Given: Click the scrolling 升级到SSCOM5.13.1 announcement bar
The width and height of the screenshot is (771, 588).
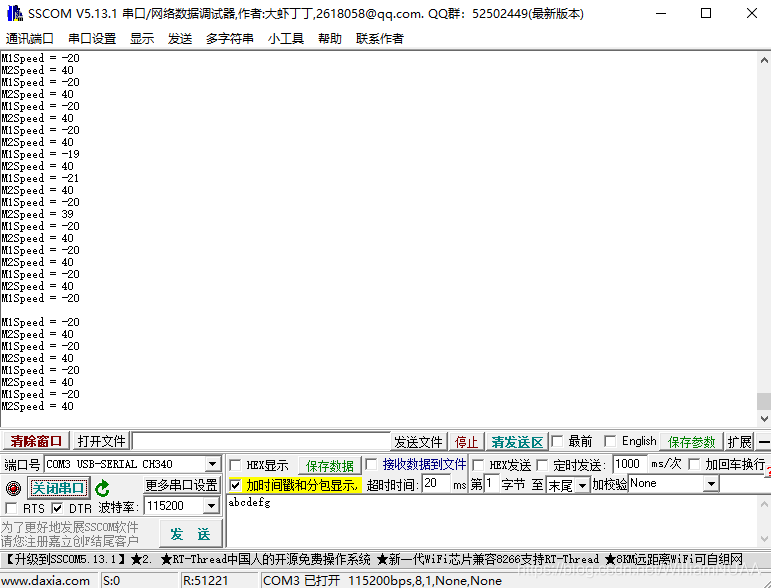Looking at the screenshot, I should click(374, 559).
